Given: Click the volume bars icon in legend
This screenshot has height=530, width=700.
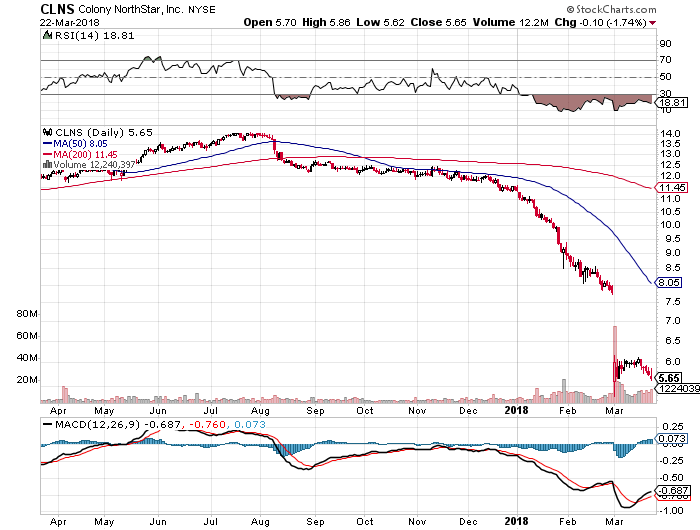Looking at the screenshot, I should 47,164.
